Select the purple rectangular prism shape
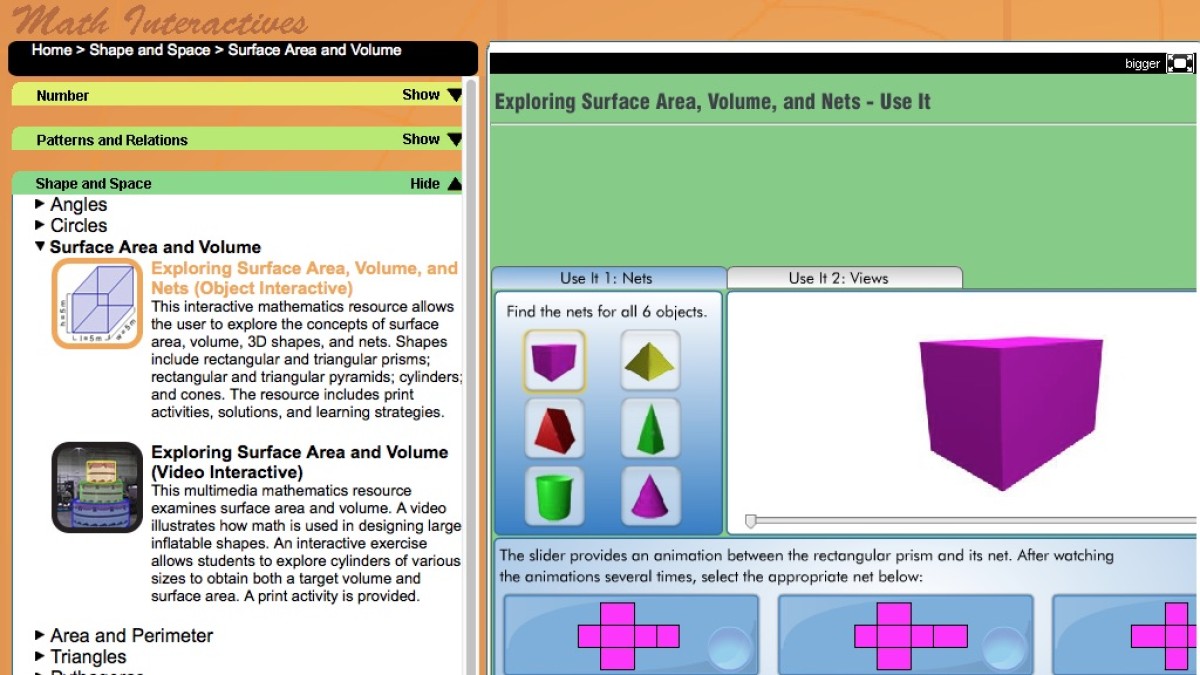 coord(554,359)
